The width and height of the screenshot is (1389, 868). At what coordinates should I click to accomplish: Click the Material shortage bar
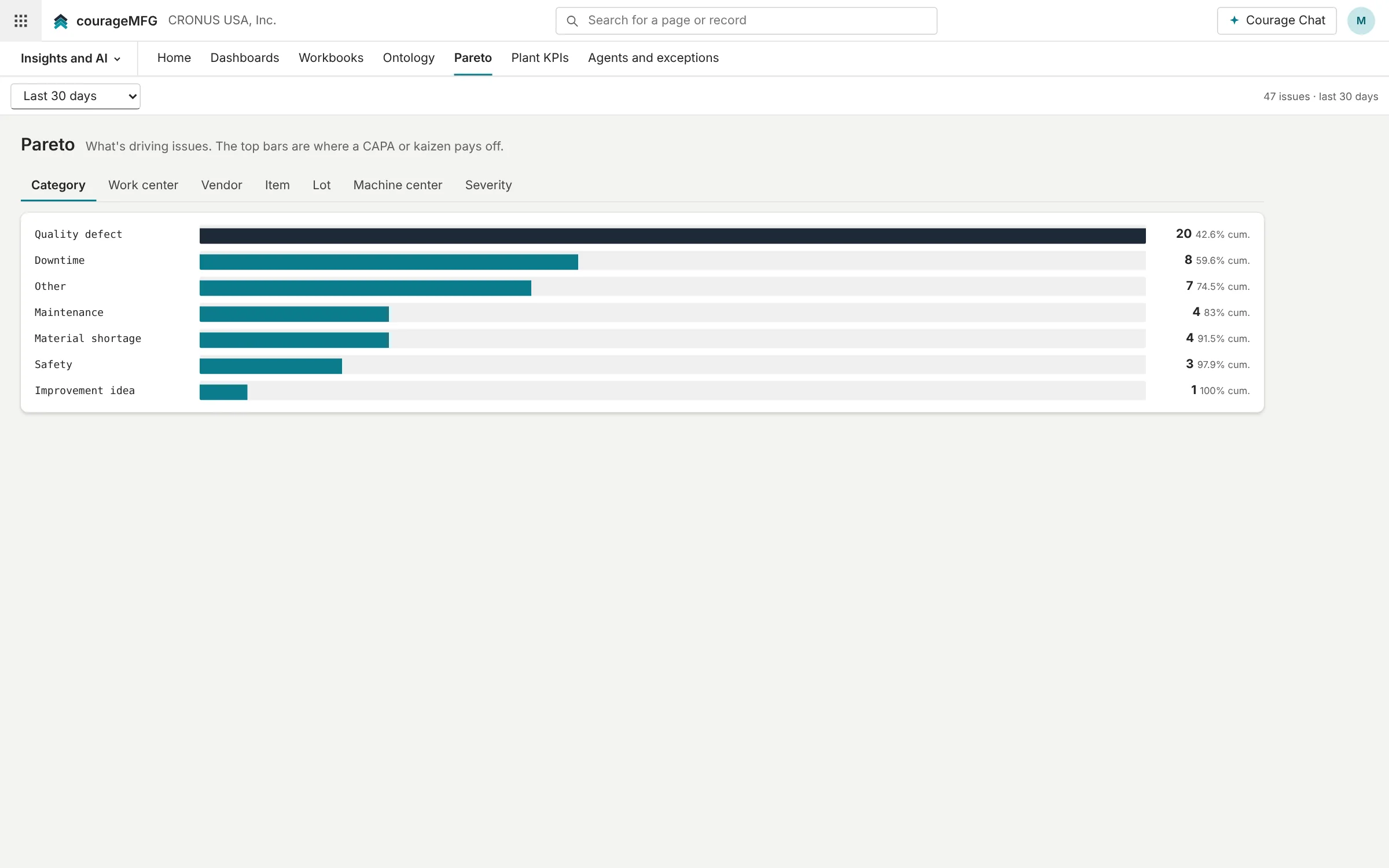[x=294, y=340]
